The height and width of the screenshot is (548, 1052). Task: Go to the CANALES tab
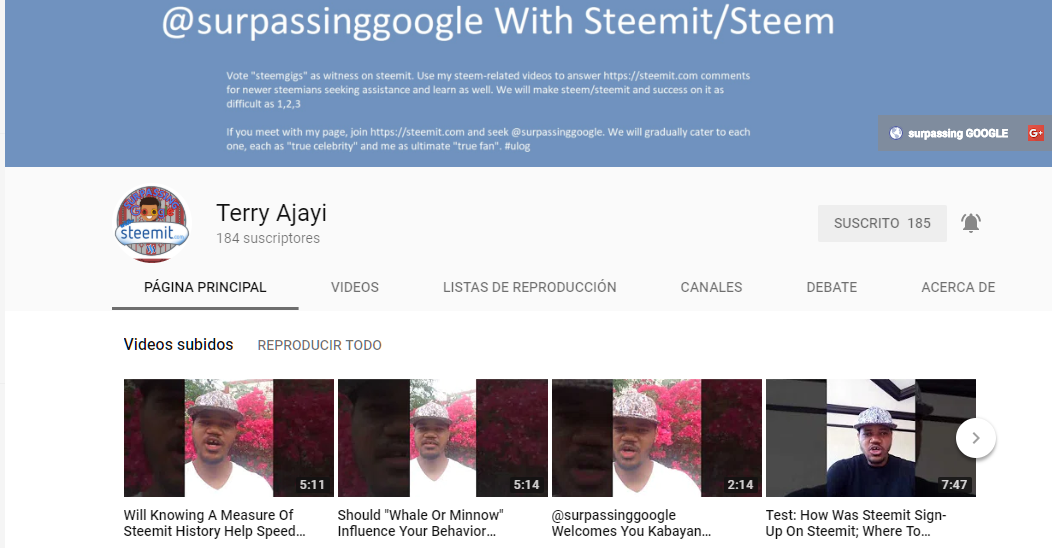pyautogui.click(x=711, y=287)
